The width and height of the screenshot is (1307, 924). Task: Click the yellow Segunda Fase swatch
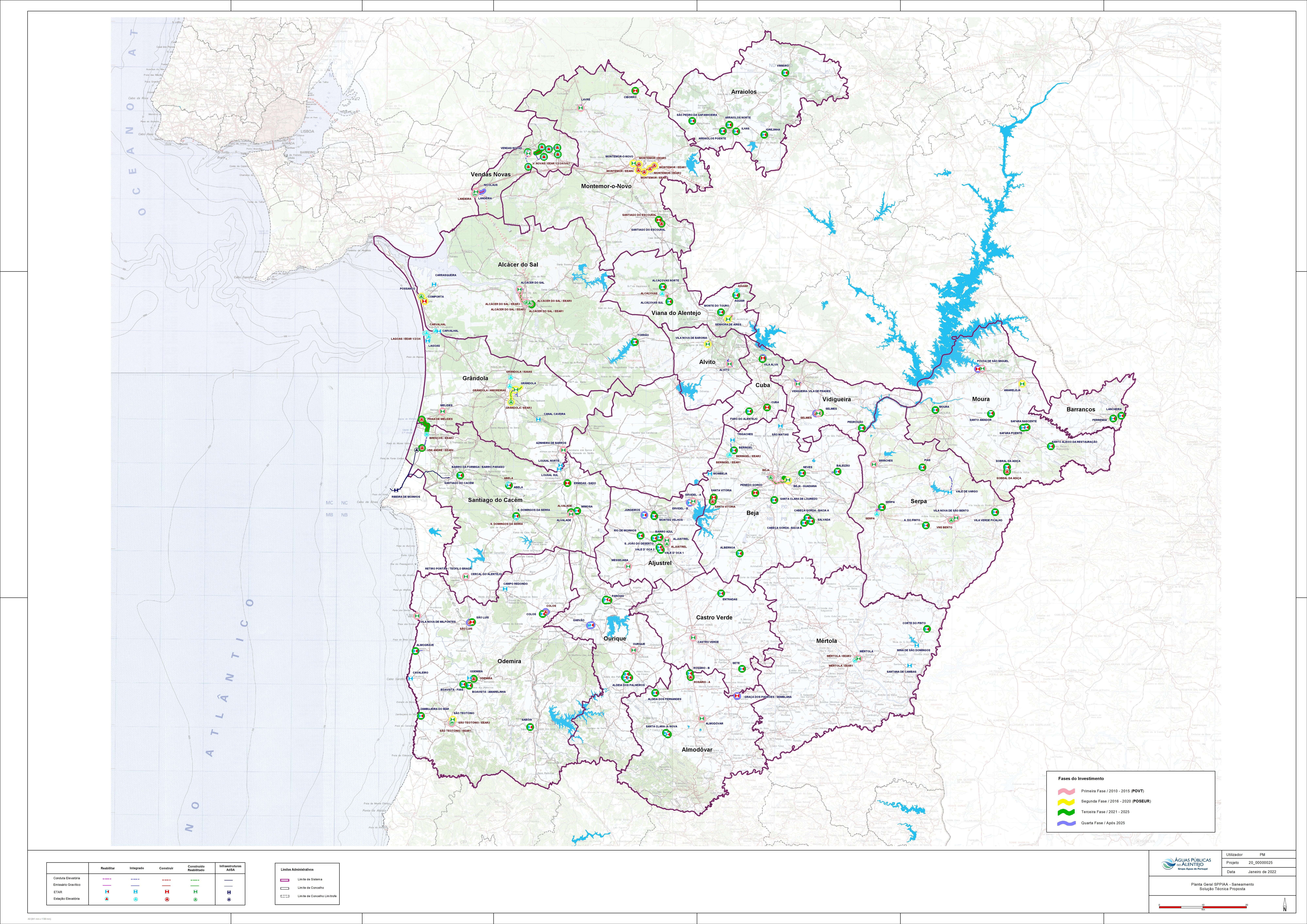(x=1066, y=802)
